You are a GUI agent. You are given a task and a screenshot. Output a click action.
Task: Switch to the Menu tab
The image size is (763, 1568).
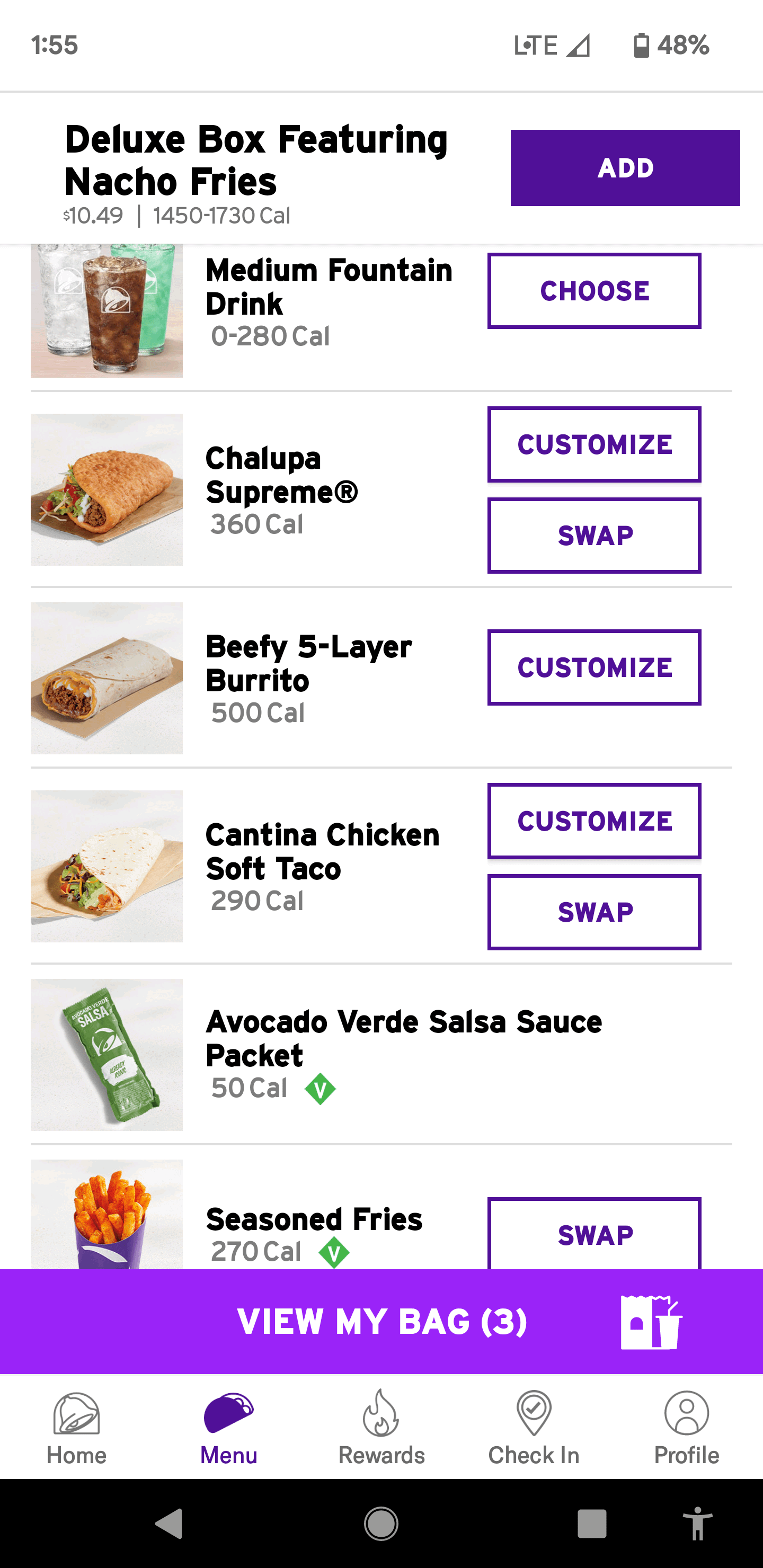229,1426
